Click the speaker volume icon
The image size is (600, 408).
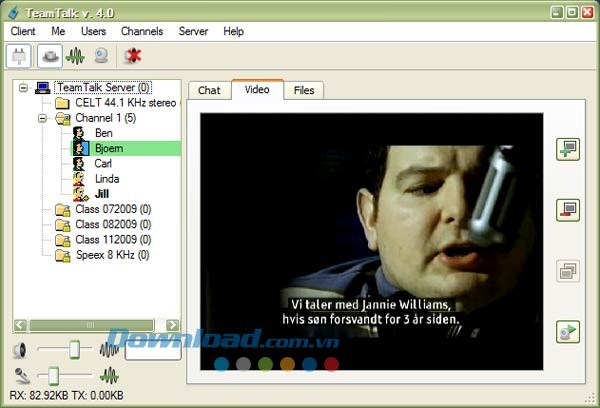coord(19,350)
